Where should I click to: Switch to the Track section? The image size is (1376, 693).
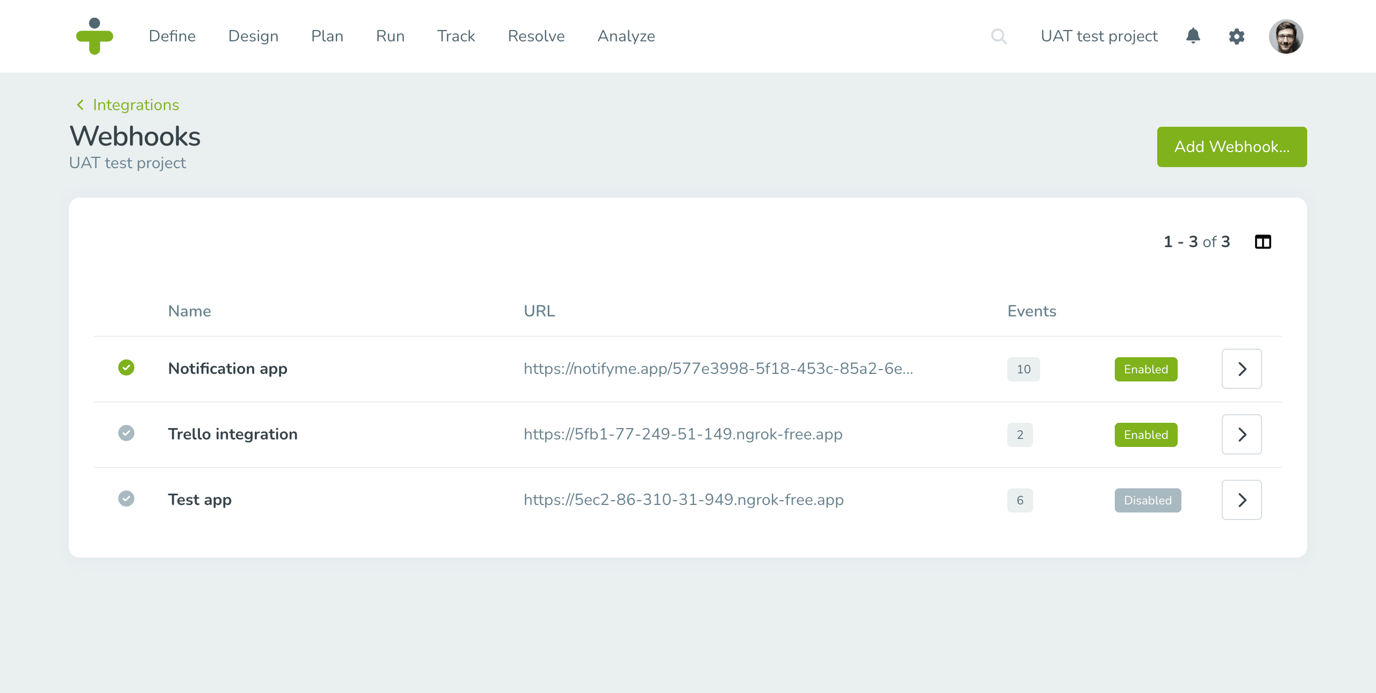click(456, 36)
